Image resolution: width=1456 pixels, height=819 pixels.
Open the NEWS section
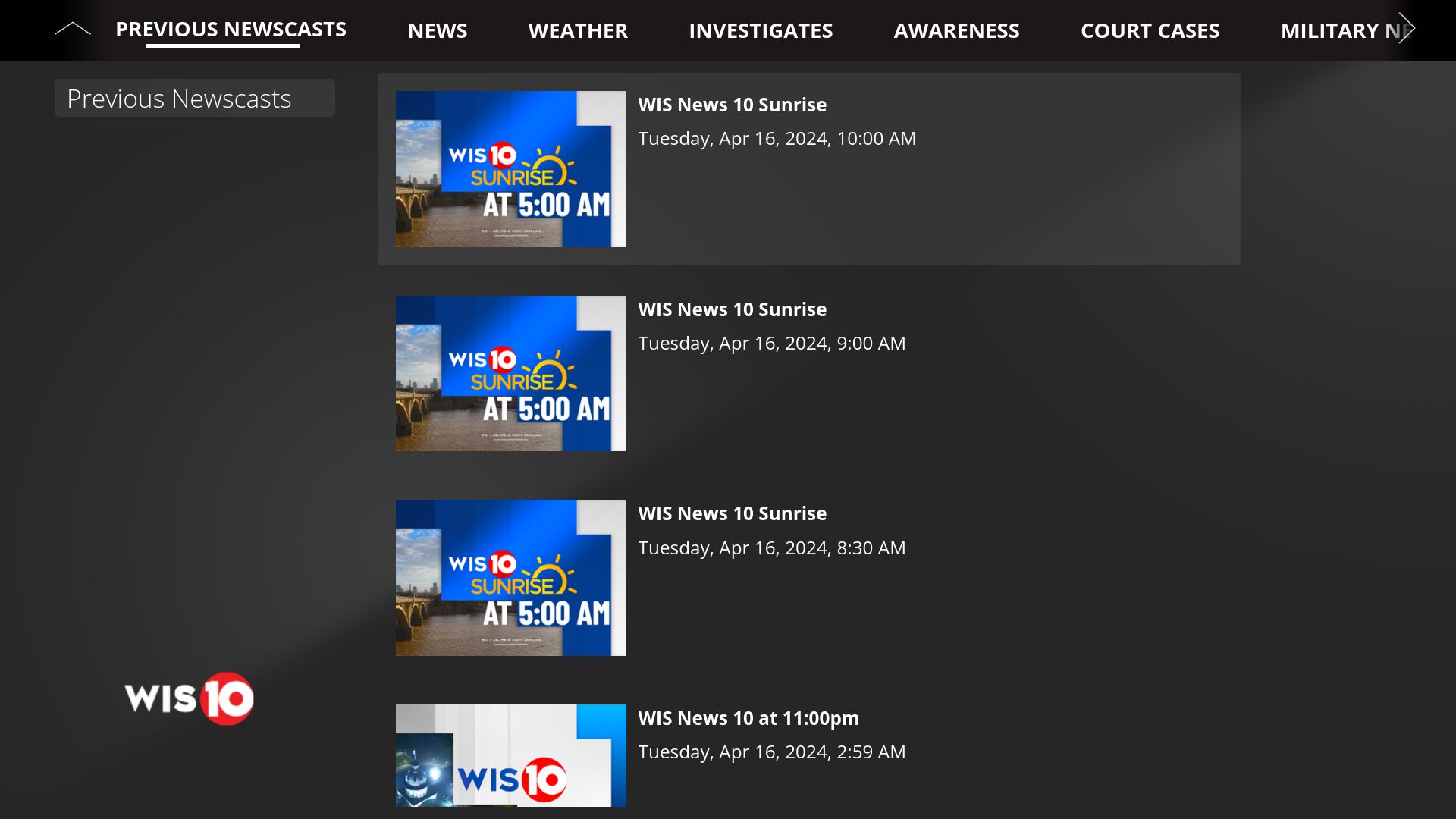tap(438, 30)
